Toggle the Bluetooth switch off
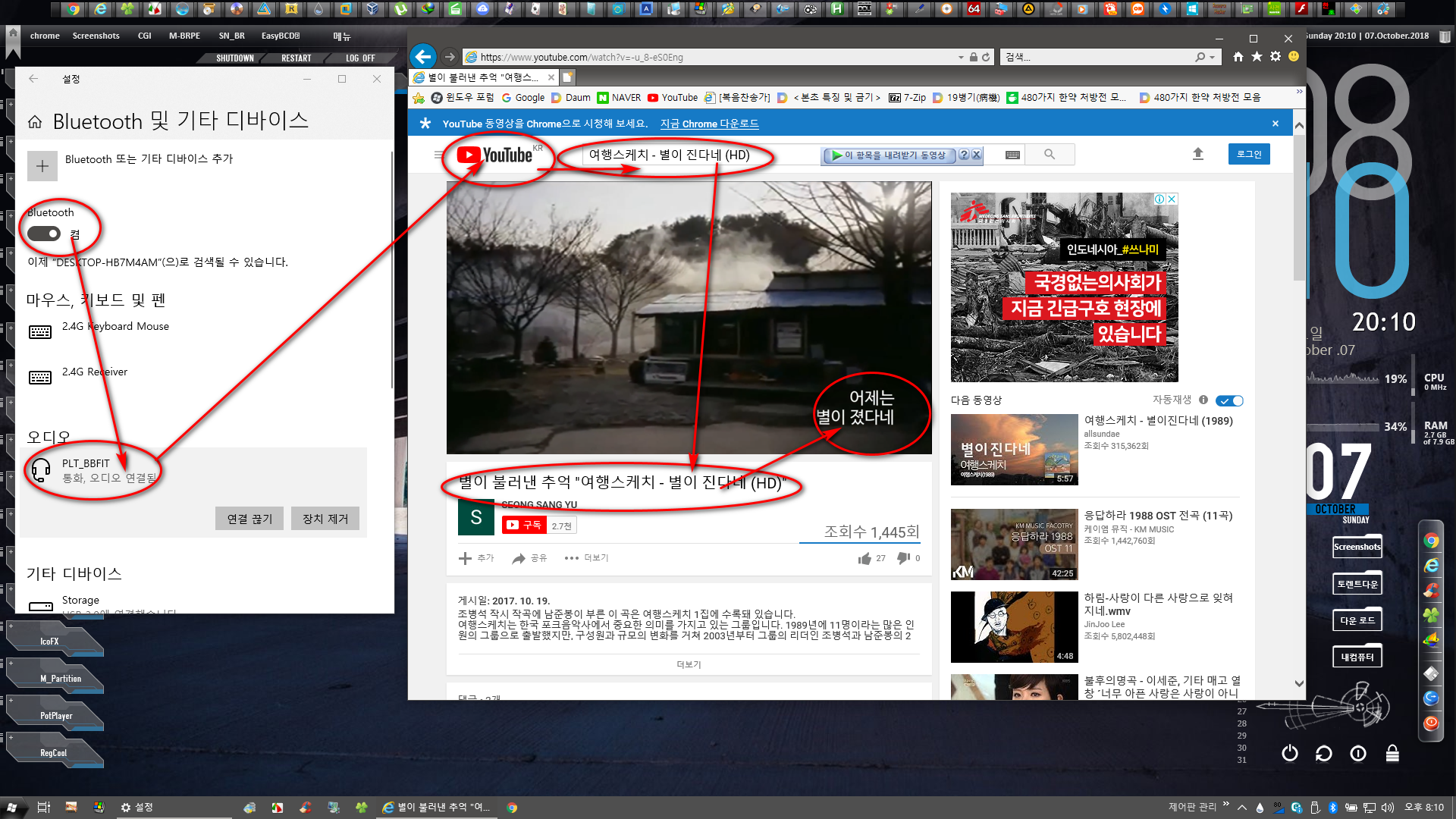 pyautogui.click(x=44, y=234)
